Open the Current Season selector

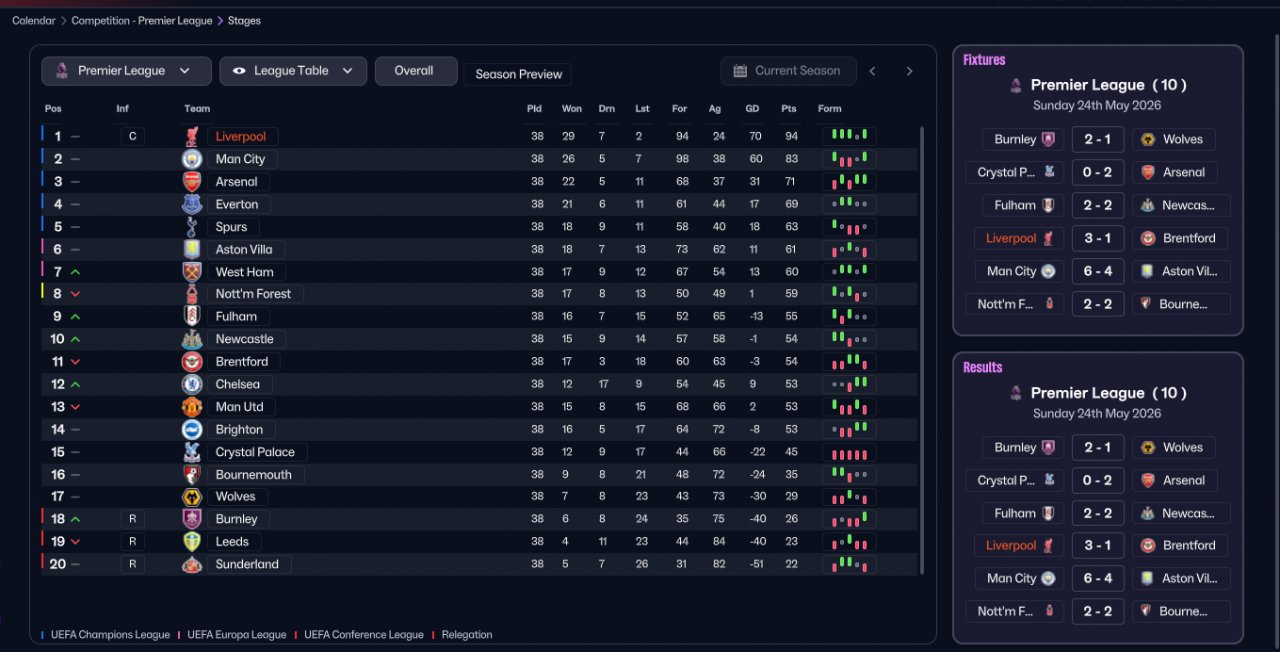click(788, 71)
